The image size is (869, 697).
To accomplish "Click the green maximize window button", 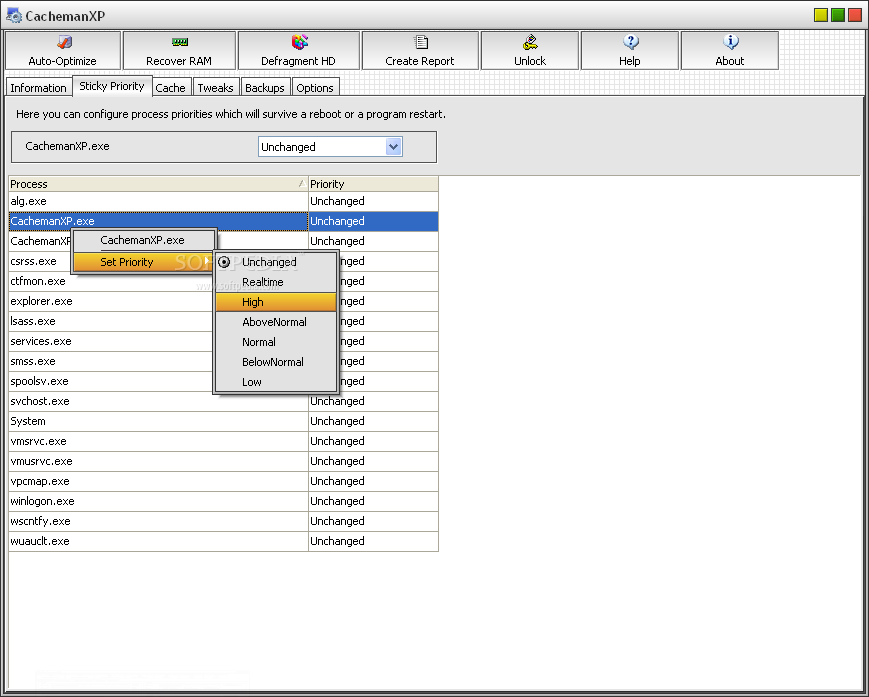I will click(x=838, y=15).
